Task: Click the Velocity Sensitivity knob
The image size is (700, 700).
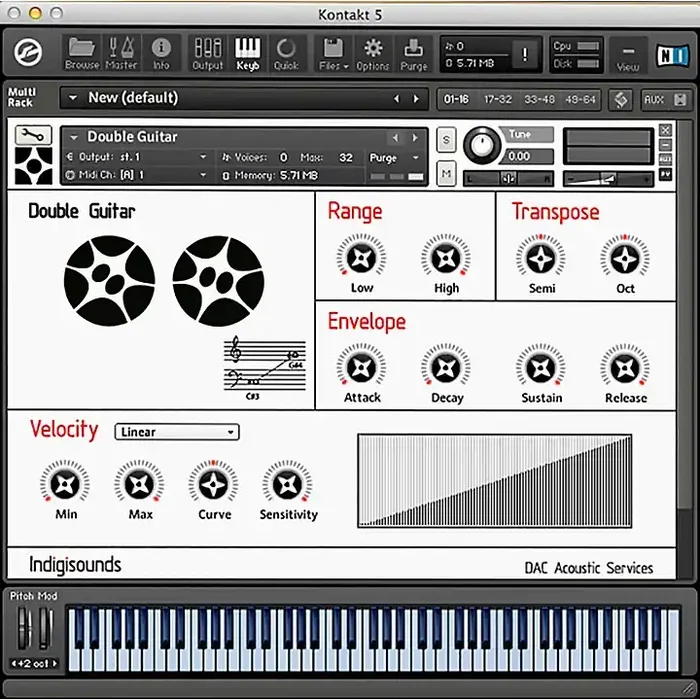Action: tap(288, 484)
